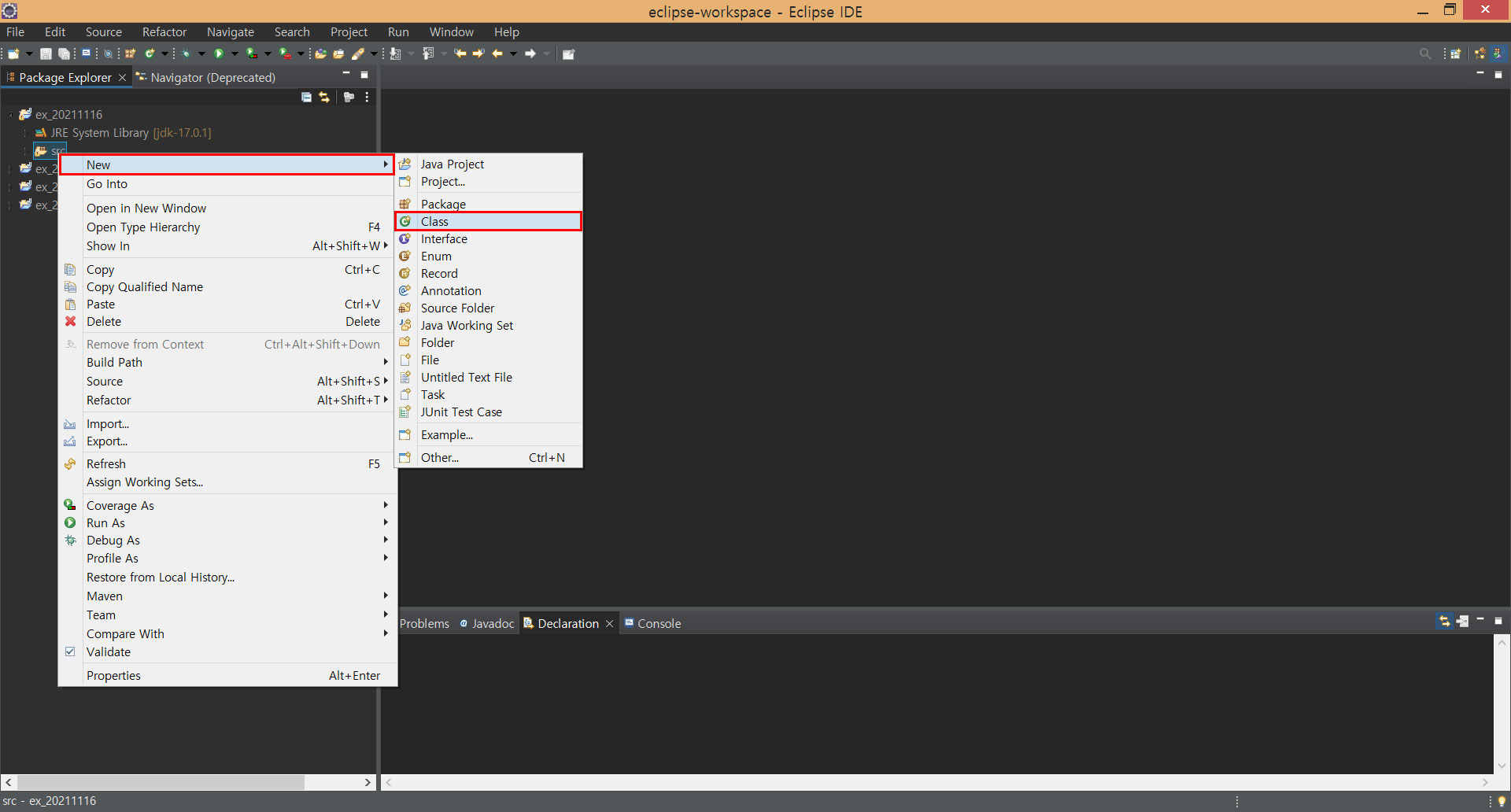Select Class in the New submenu
1511x812 pixels.
pyautogui.click(x=488, y=221)
